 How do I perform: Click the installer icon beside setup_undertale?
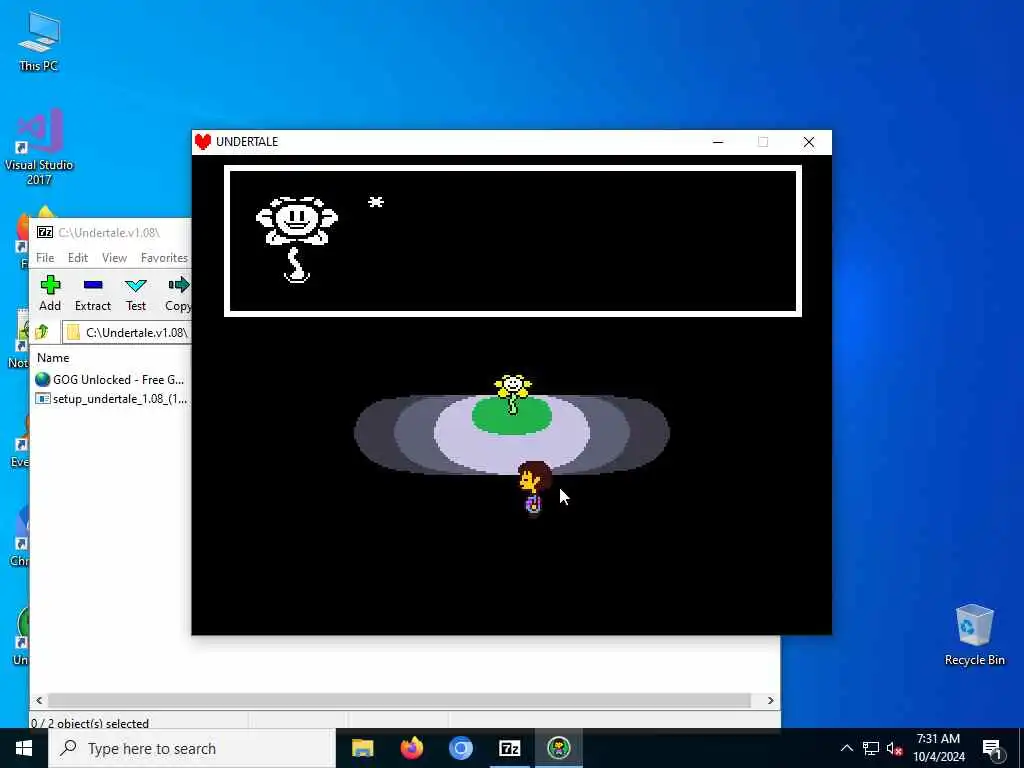pos(42,398)
